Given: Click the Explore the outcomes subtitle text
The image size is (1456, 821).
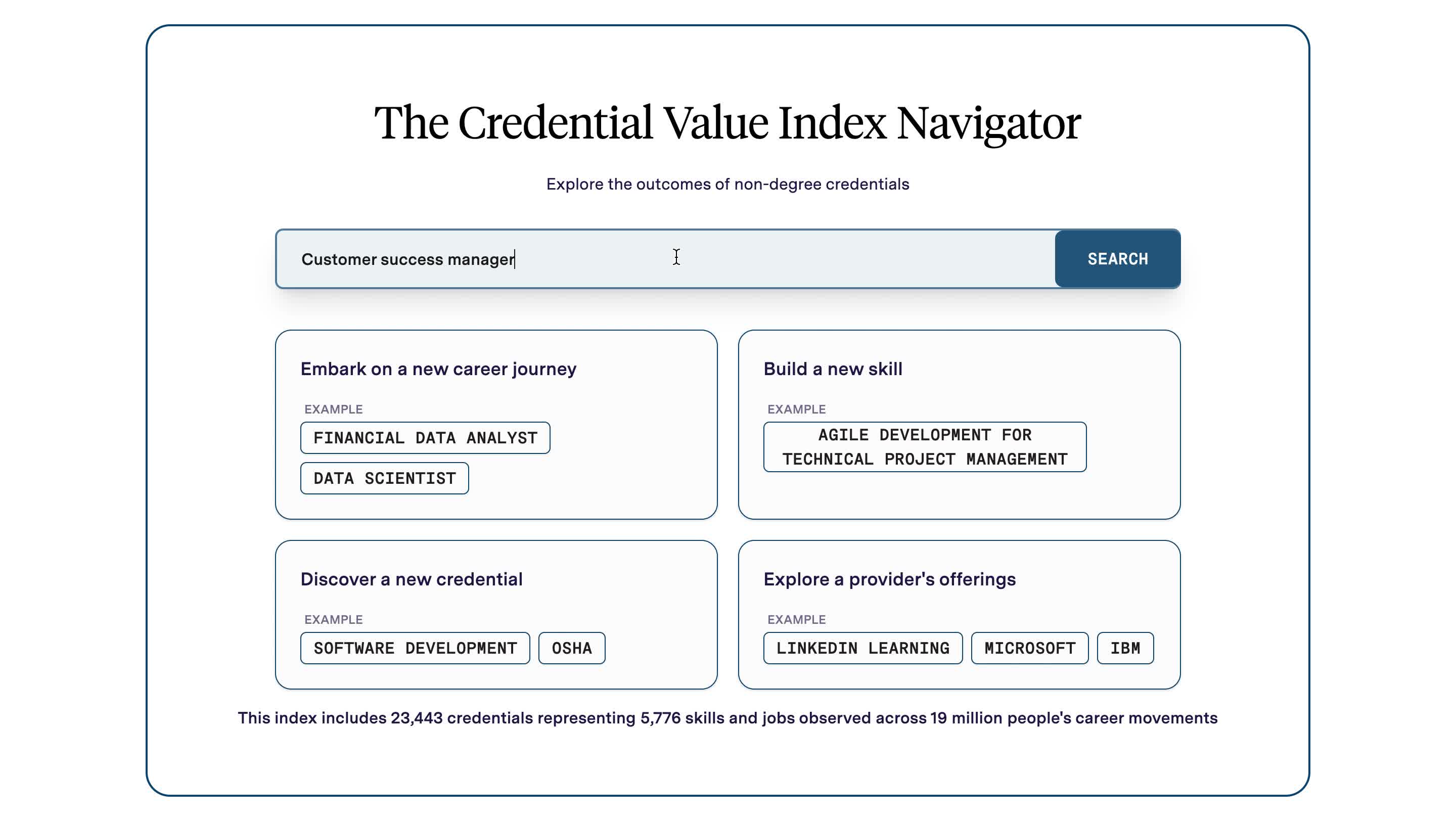Looking at the screenshot, I should 727,184.
